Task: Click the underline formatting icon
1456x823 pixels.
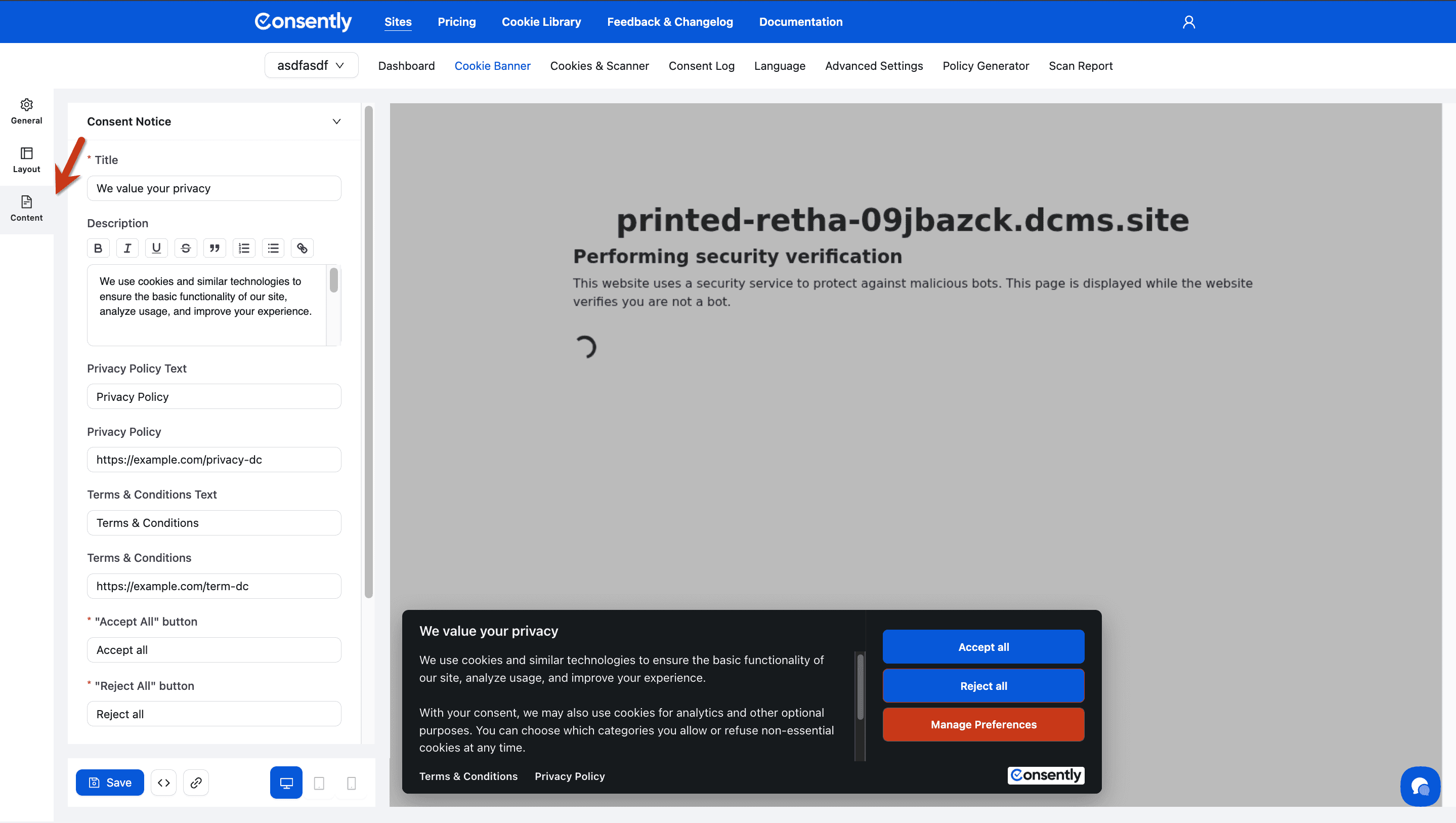Action: pos(156,248)
